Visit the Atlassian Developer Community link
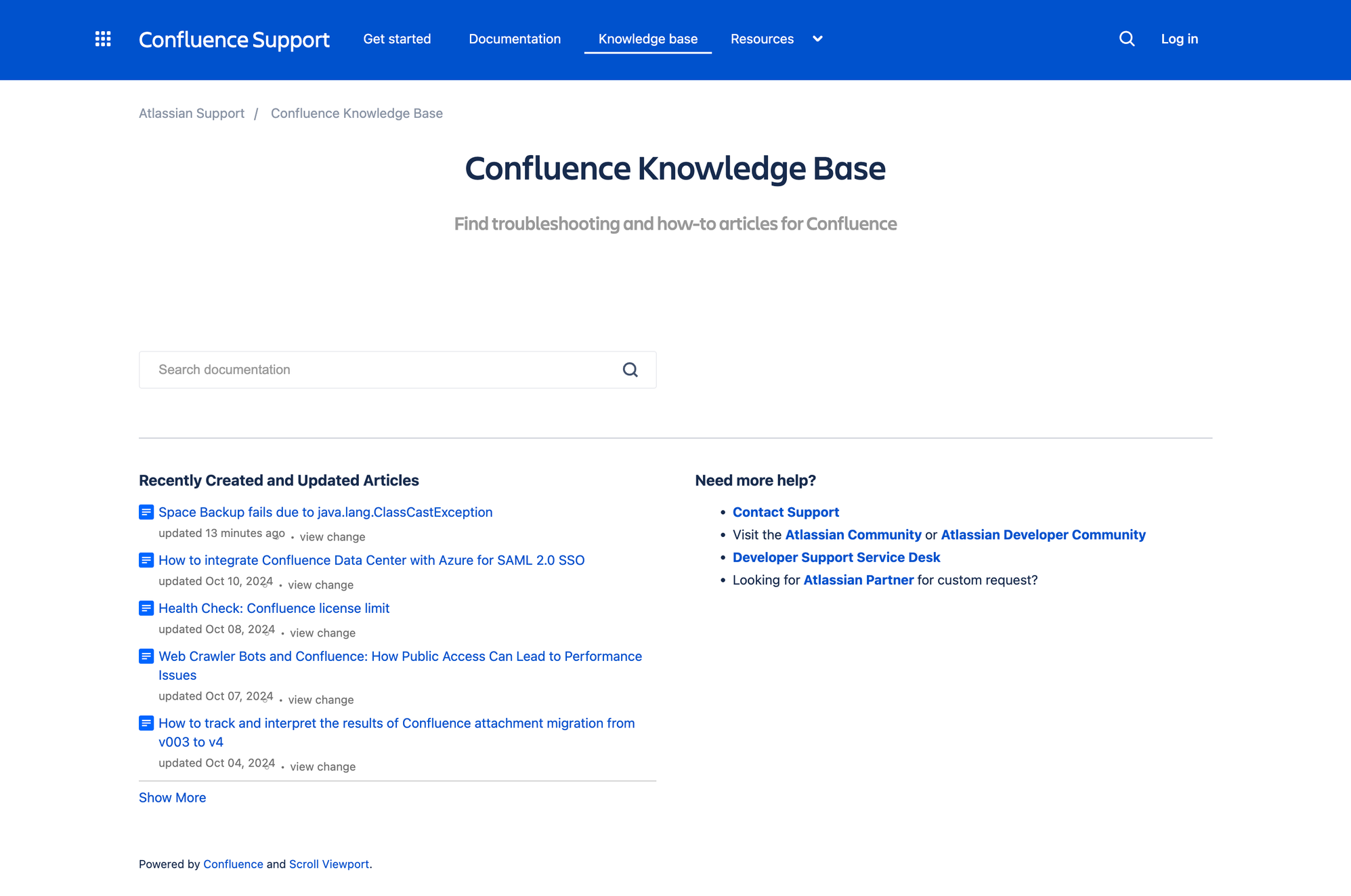Image resolution: width=1351 pixels, height=896 pixels. click(1044, 534)
